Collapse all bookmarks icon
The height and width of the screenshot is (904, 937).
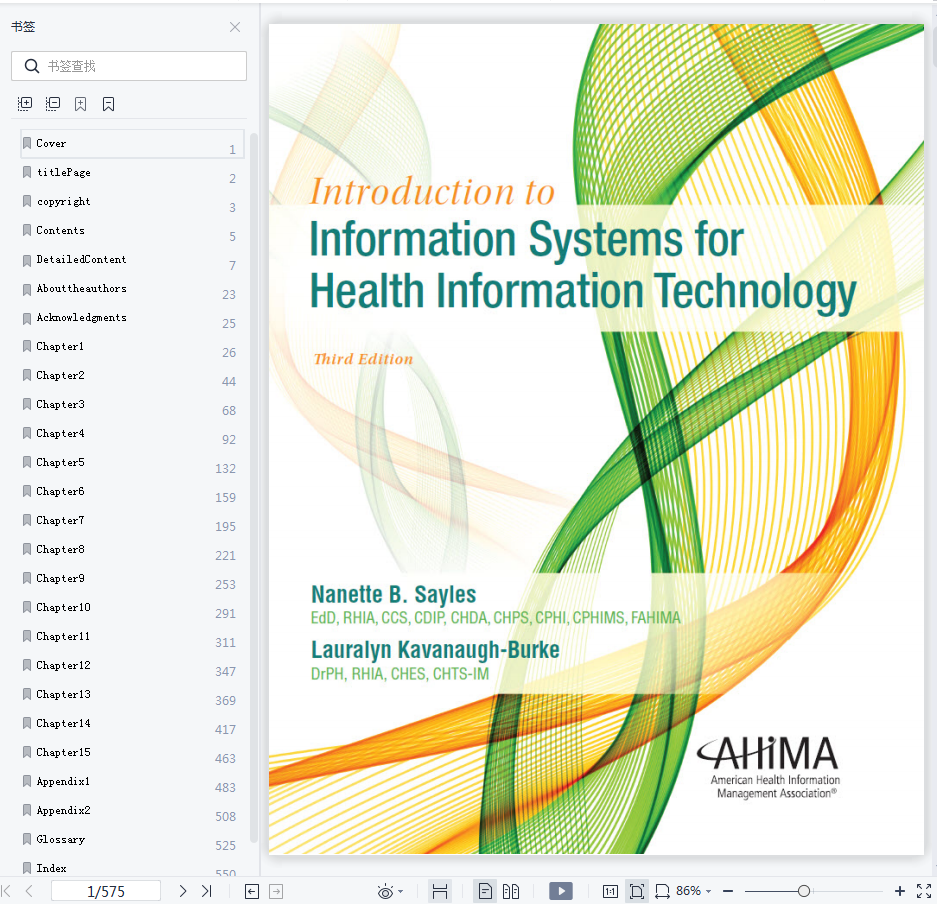coord(53,104)
